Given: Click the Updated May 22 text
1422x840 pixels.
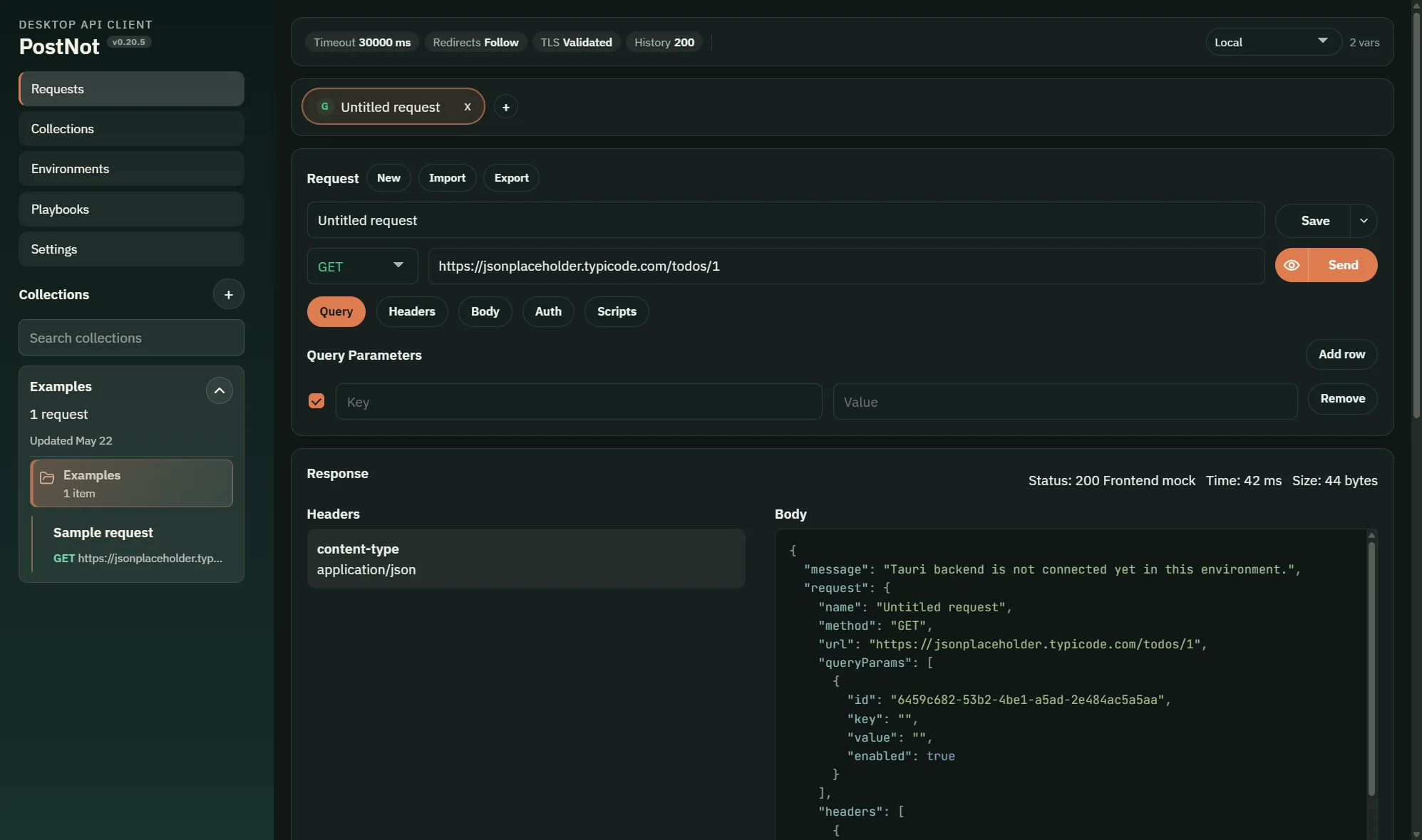Looking at the screenshot, I should [71, 440].
